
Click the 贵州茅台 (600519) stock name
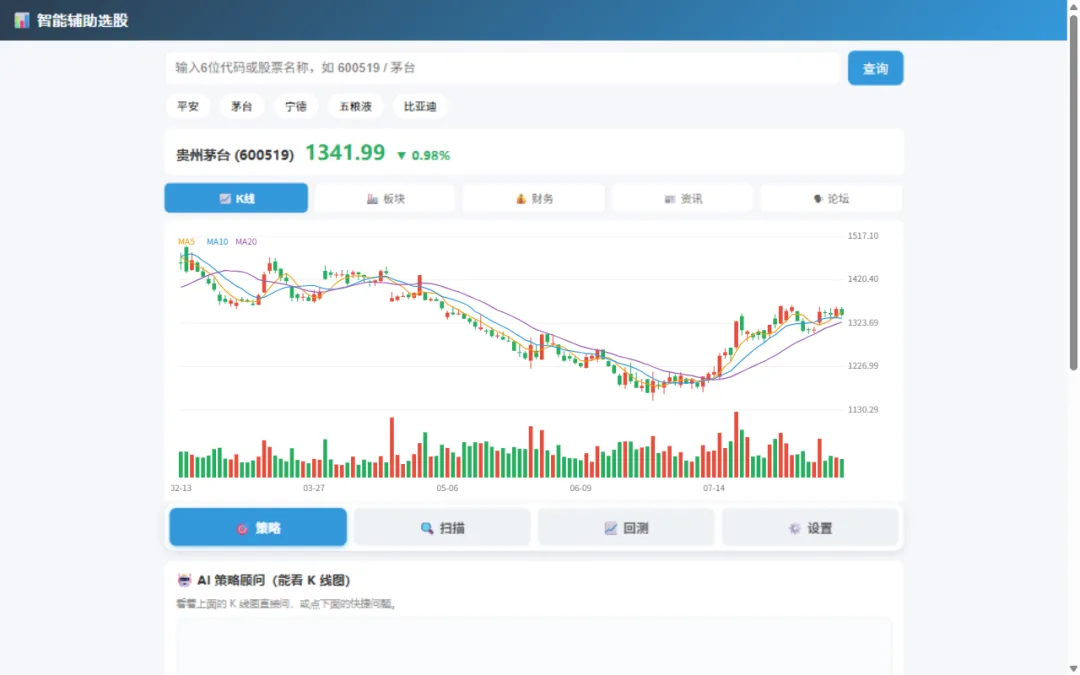click(x=235, y=155)
